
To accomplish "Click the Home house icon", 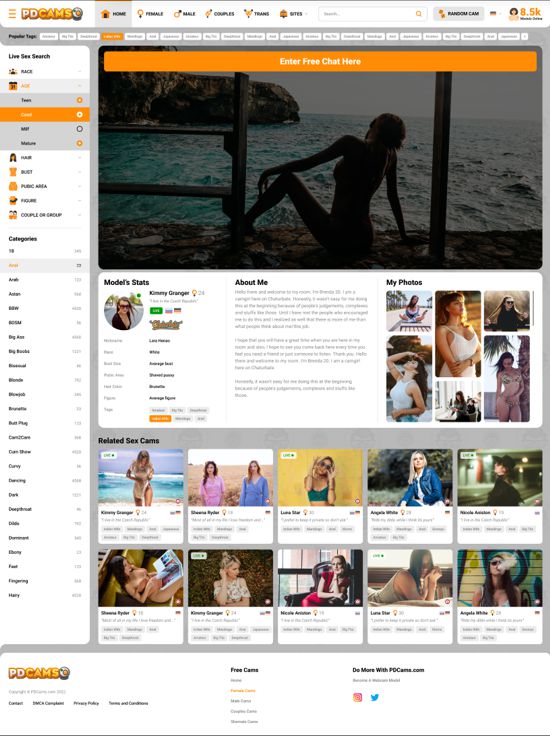I will pos(106,14).
